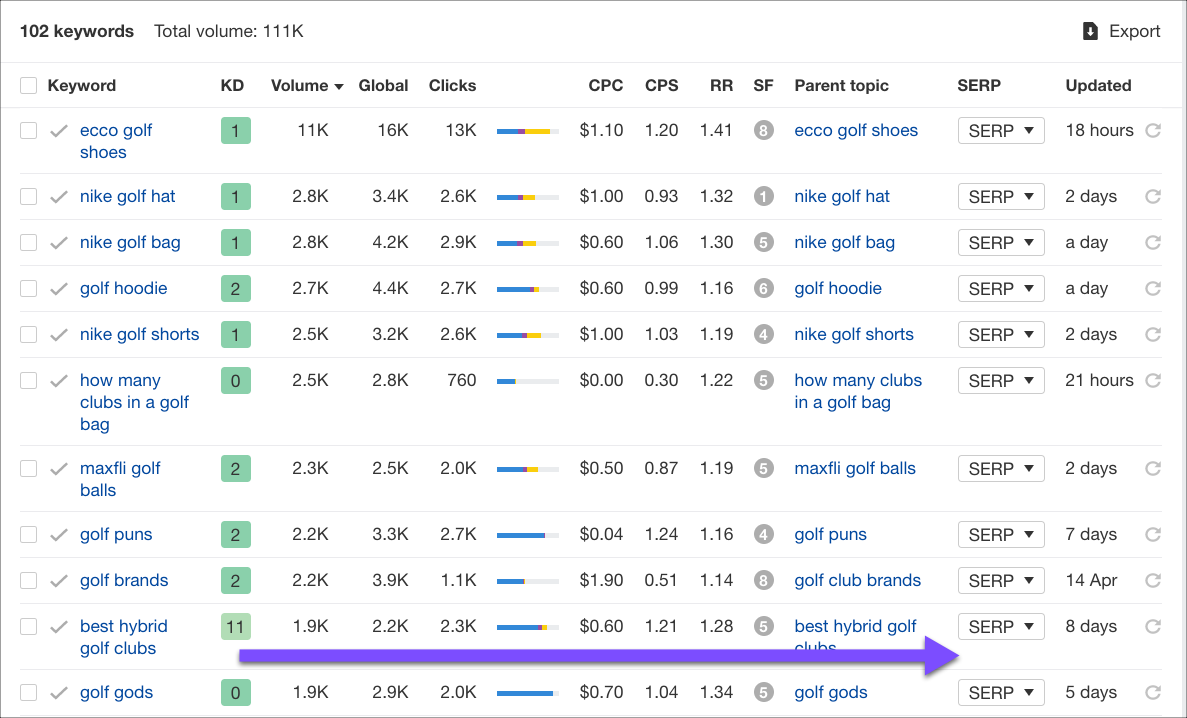
Task: Open the golf club brands parent topic
Action: tap(858, 580)
